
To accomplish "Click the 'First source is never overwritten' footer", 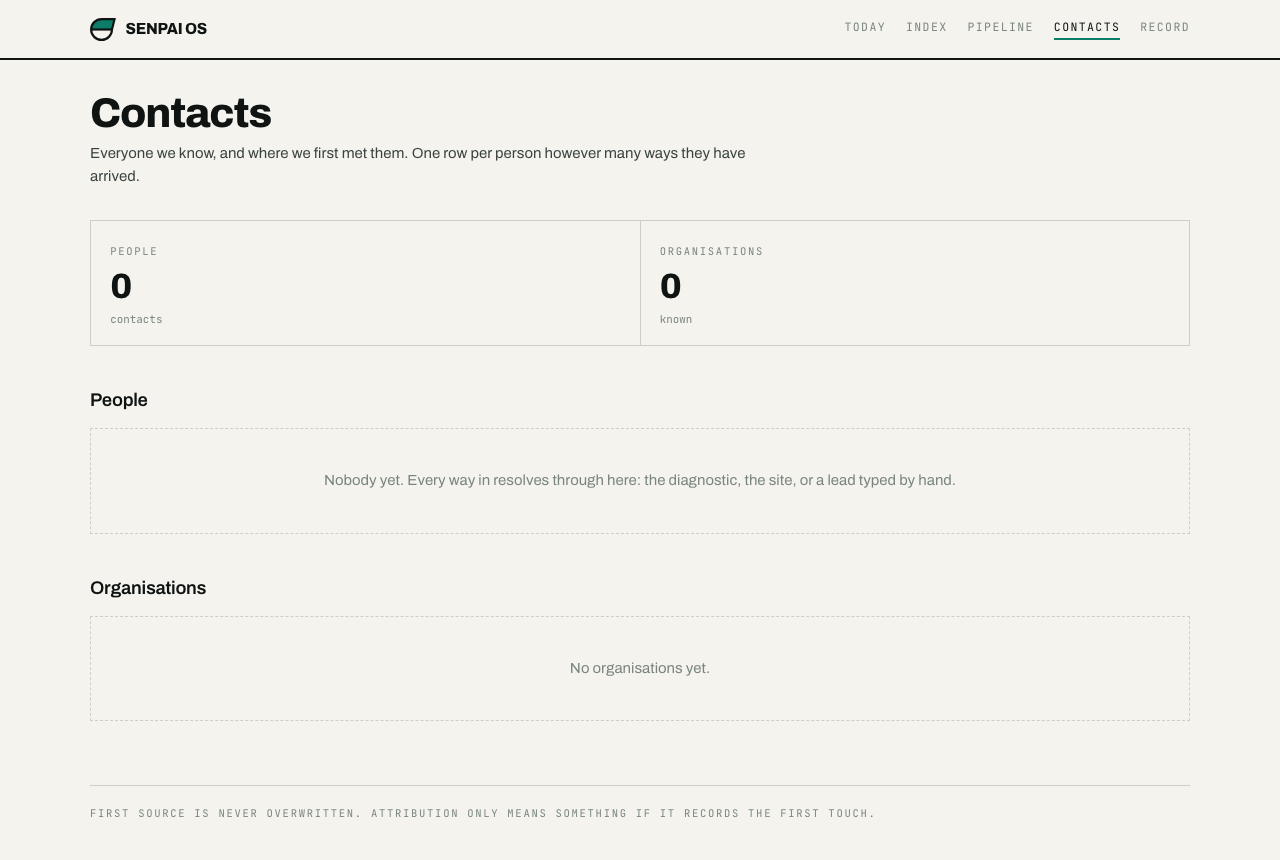I will pyautogui.click(x=483, y=814).
